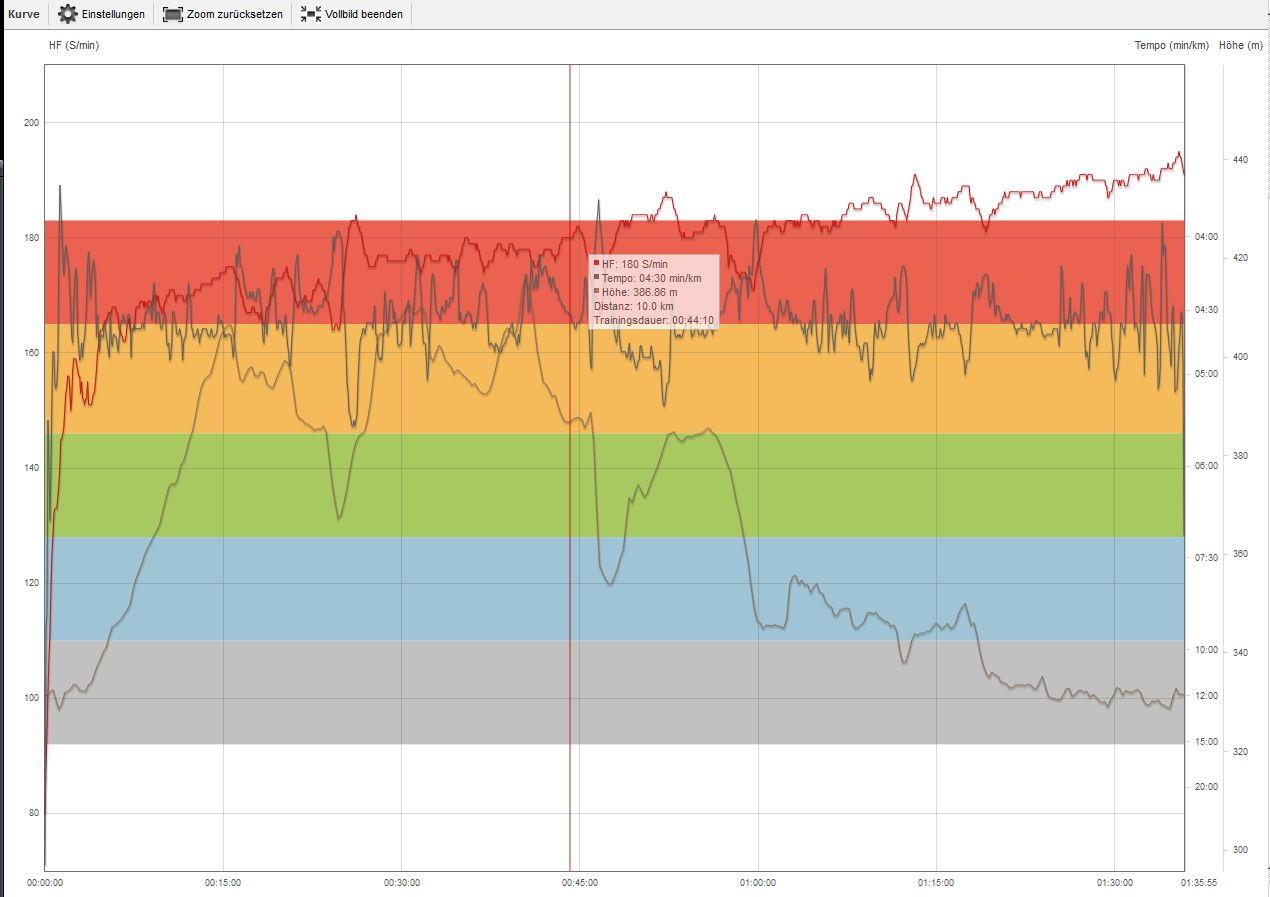
Task: Click the 01:00:00 time axis label
Action: (758, 883)
